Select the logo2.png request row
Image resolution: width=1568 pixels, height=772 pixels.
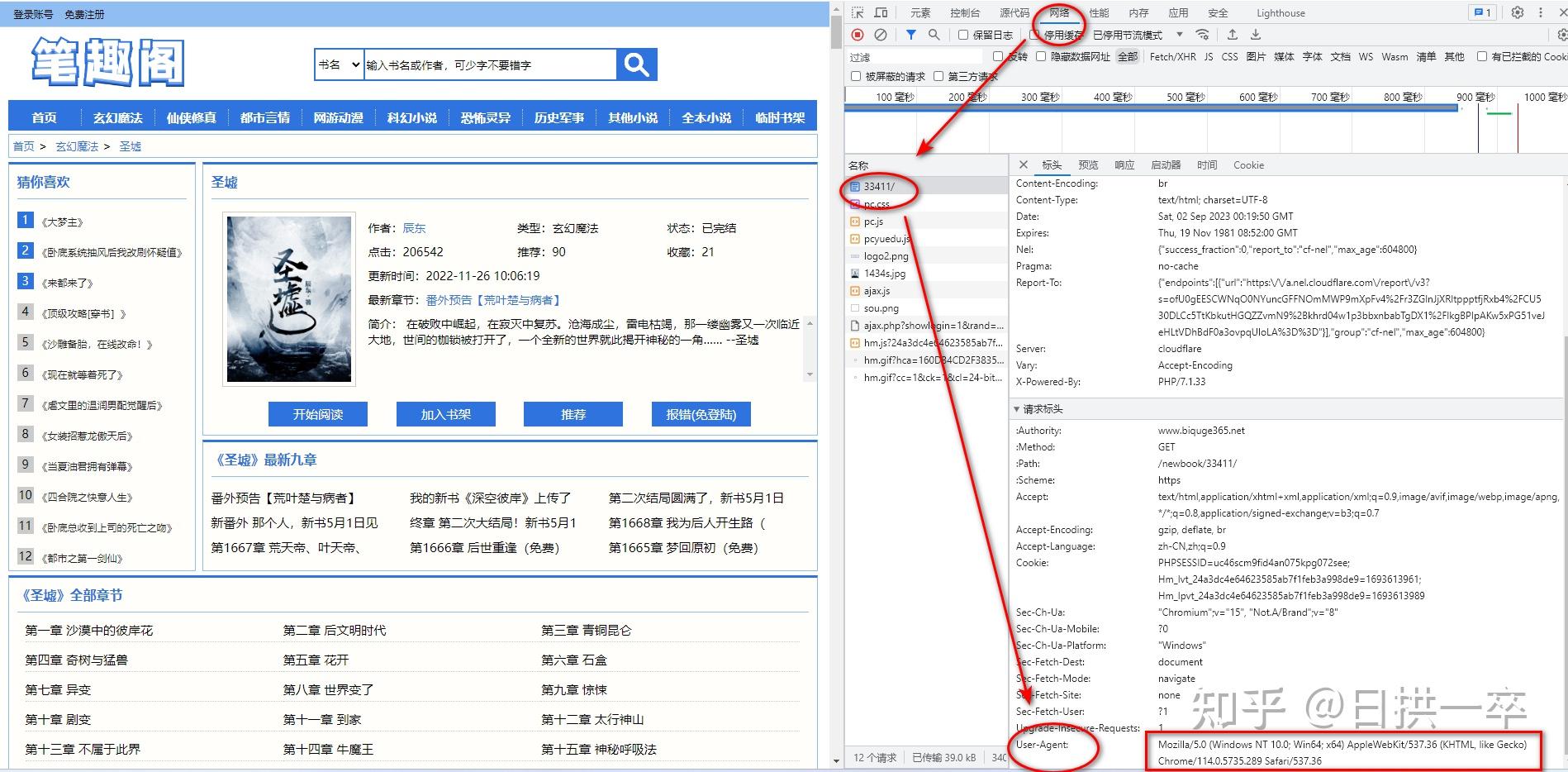926,256
